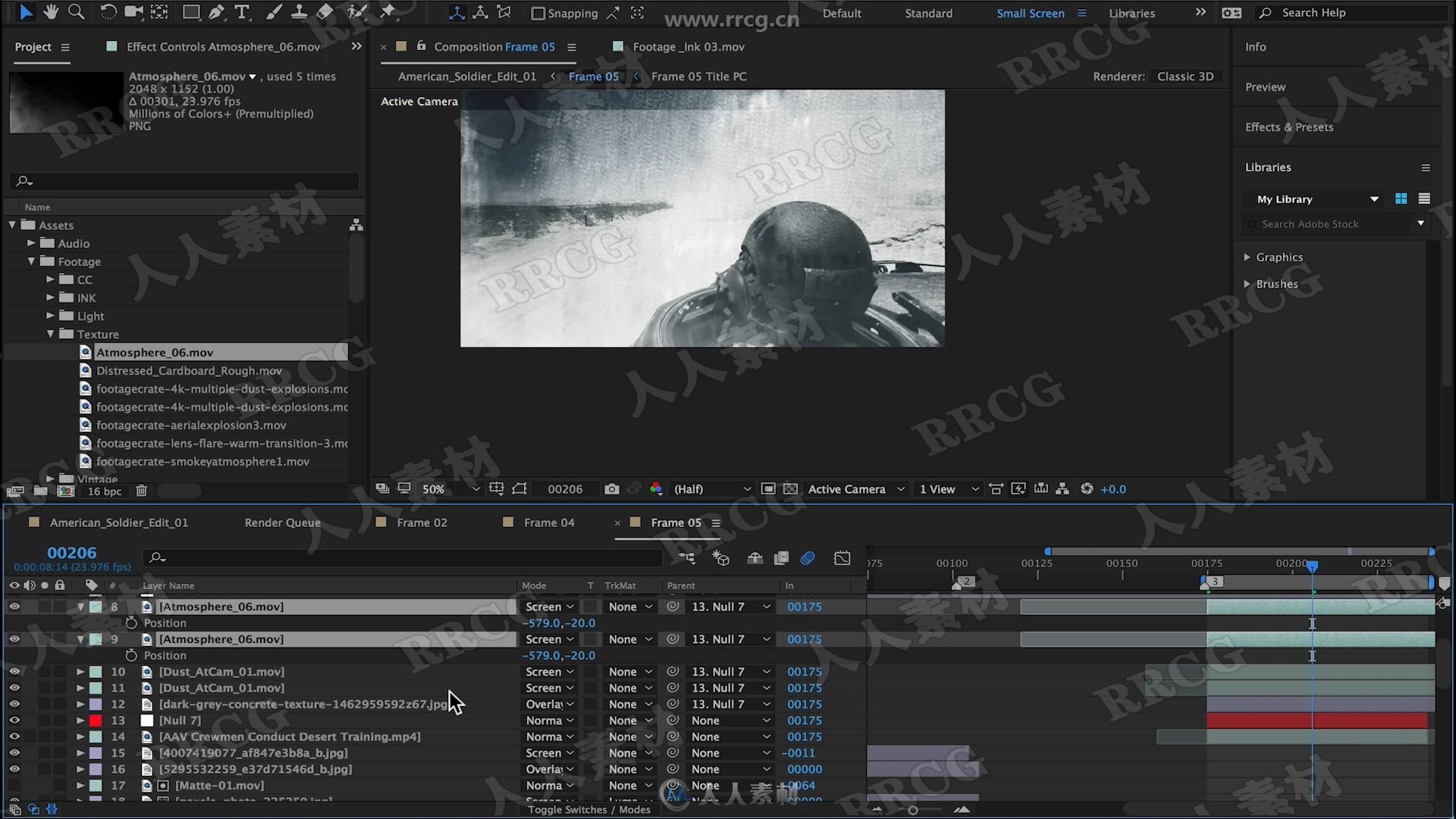Image resolution: width=1456 pixels, height=819 pixels.
Task: Click Toggle Switches / Modes button
Action: [x=589, y=810]
